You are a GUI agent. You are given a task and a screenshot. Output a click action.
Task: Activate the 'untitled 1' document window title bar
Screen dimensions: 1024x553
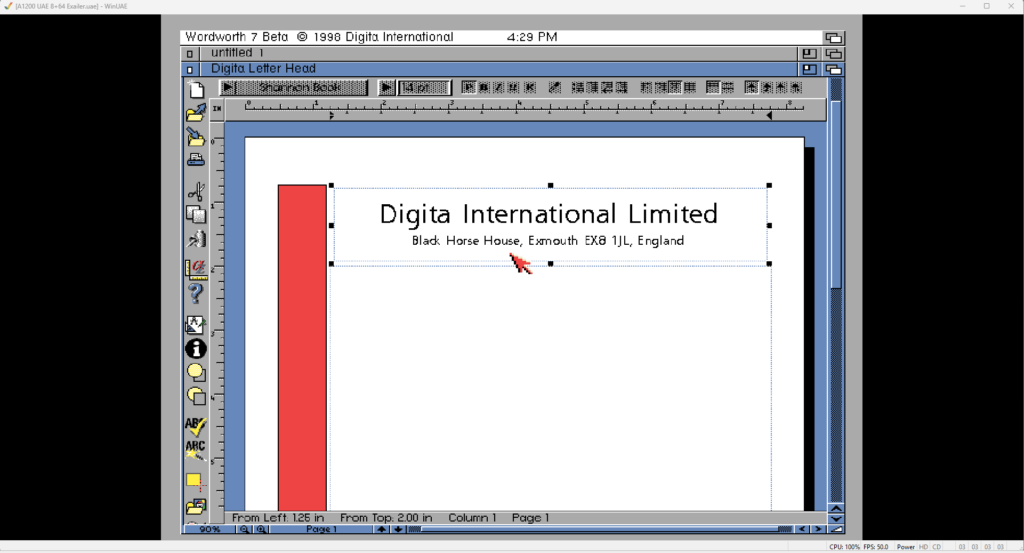pos(498,53)
